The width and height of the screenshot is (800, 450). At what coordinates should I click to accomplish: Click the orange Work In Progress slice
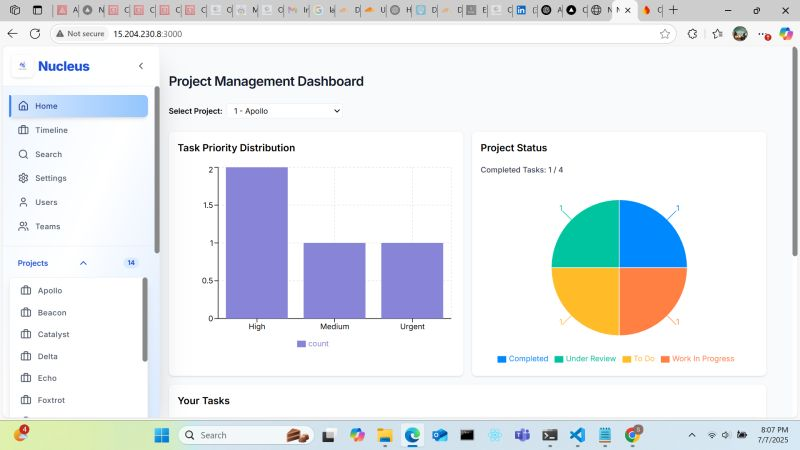coord(648,297)
